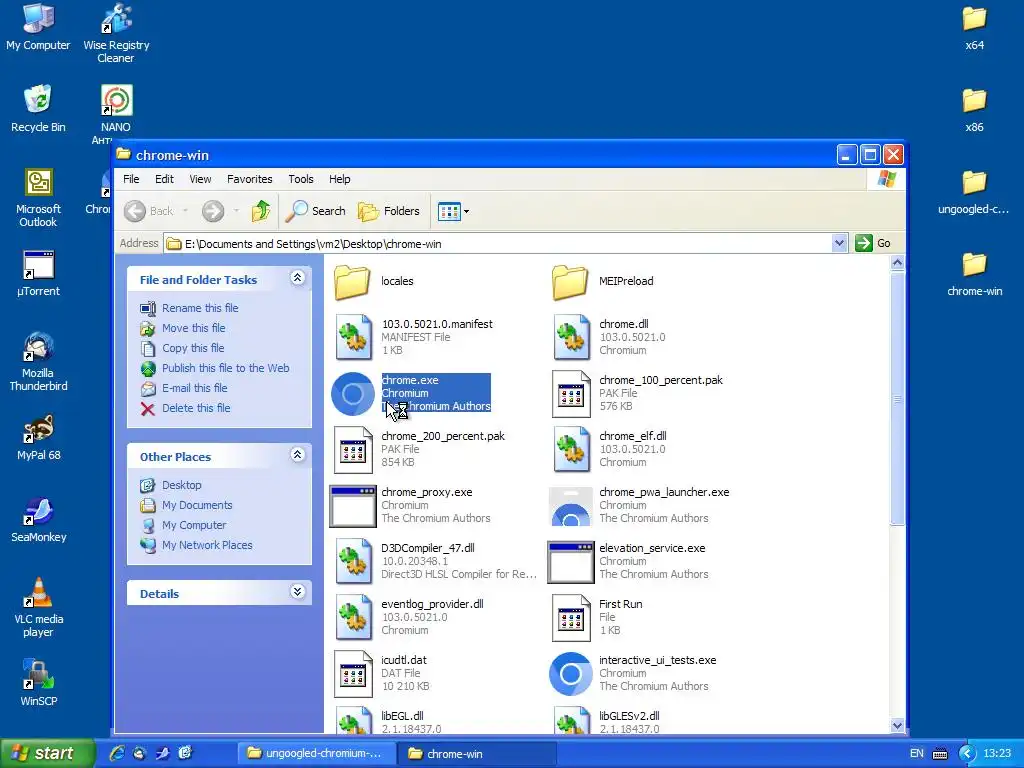Open the Tools menu
The height and width of the screenshot is (768, 1024).
click(300, 179)
